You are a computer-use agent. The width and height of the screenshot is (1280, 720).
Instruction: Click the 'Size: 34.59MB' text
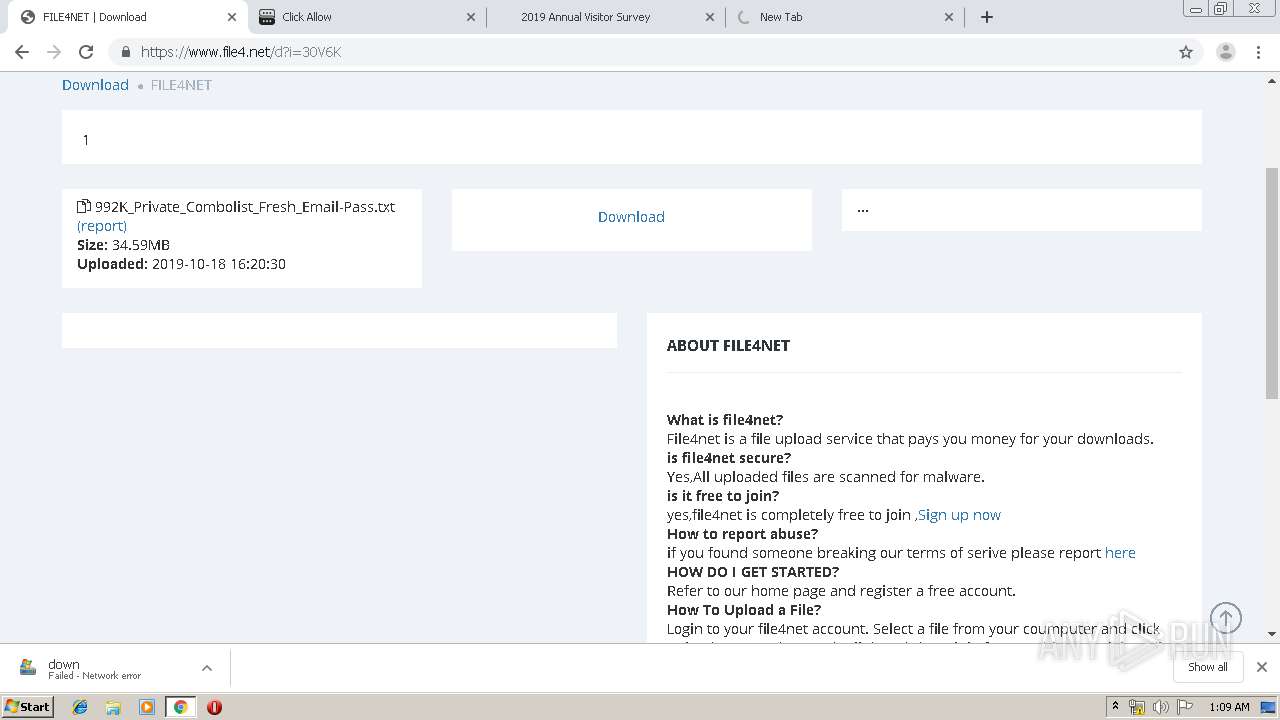[123, 245]
